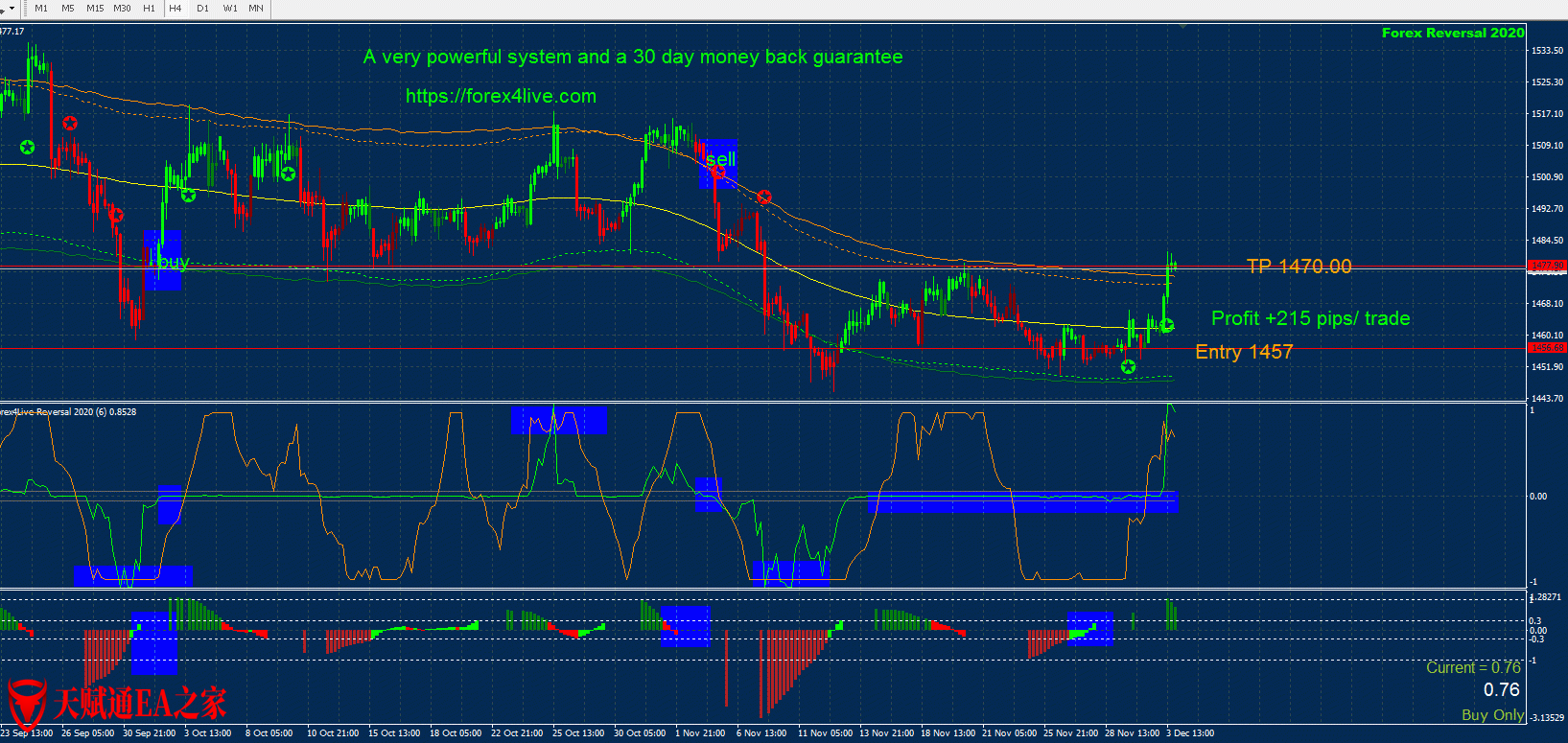Click the red 1456.68 price label

[x=1546, y=348]
